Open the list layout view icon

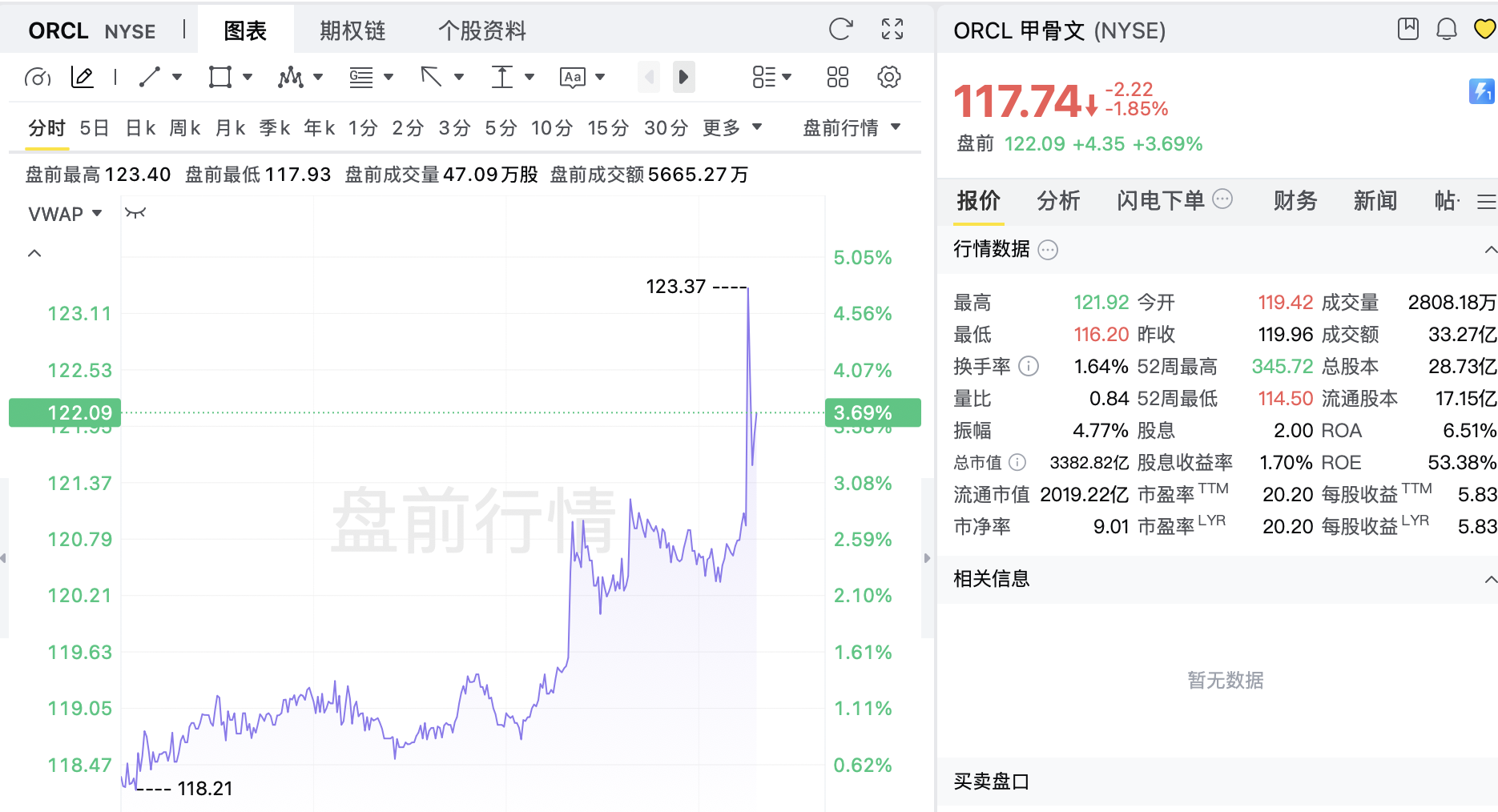point(763,77)
